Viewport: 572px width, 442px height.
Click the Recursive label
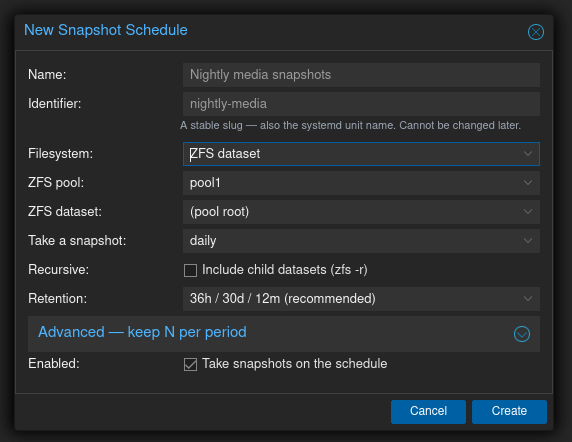pos(58,270)
